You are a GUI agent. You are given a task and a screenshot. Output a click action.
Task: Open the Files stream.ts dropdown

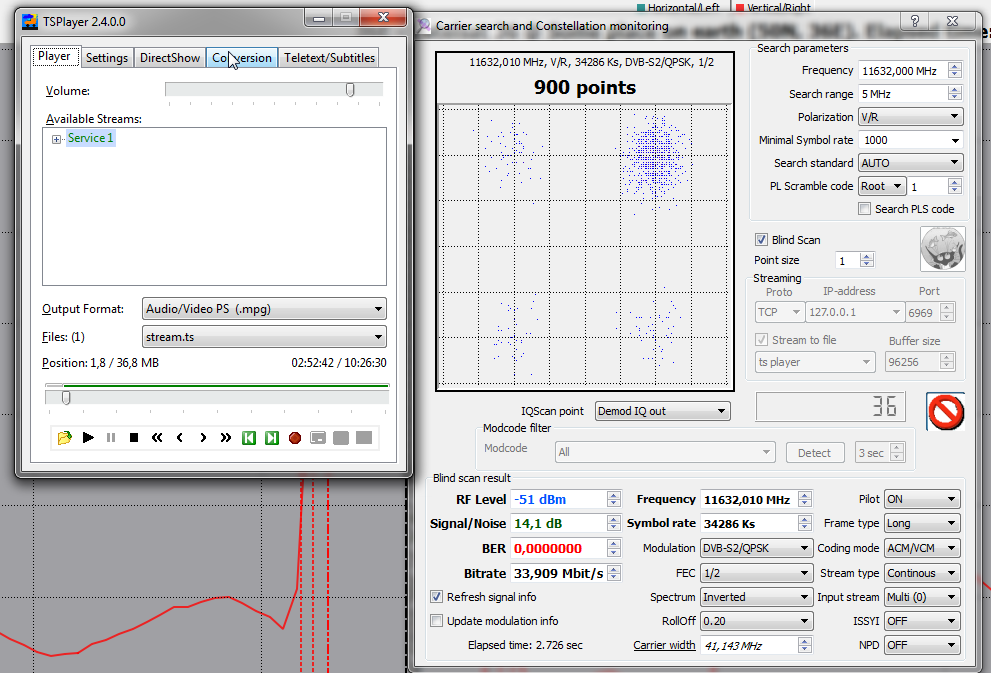tap(264, 337)
